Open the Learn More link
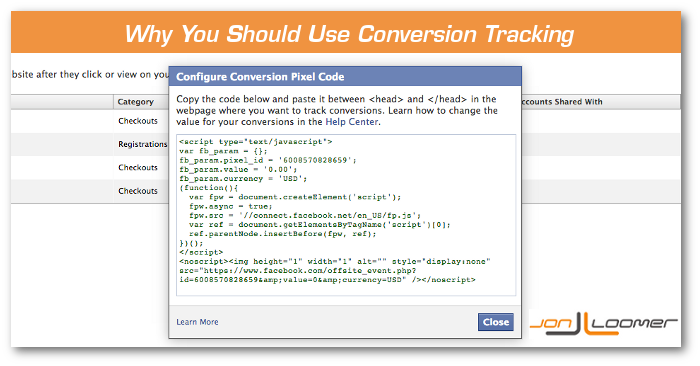The image size is (700, 366). pos(197,322)
